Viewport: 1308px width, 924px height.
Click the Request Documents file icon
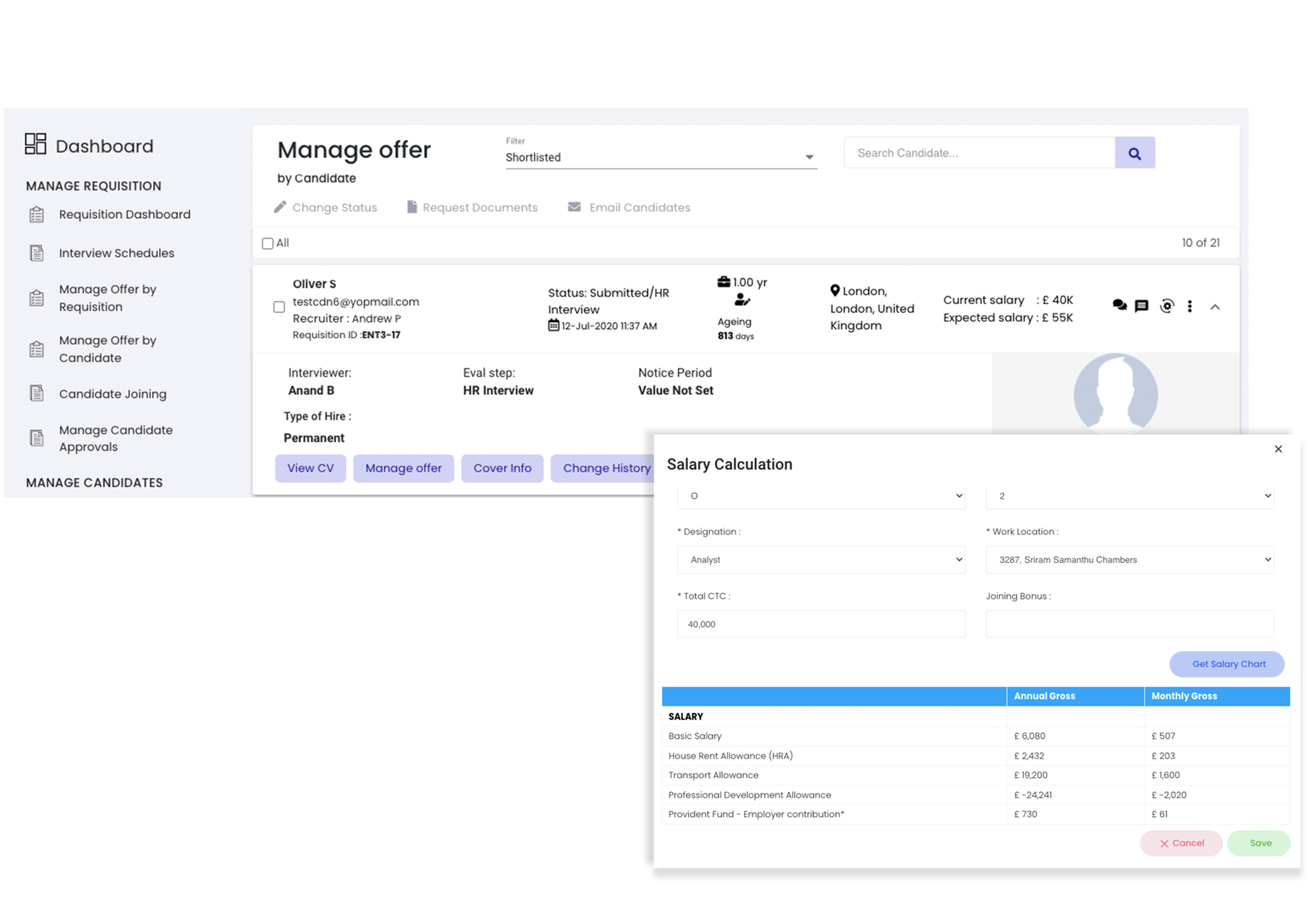click(412, 207)
